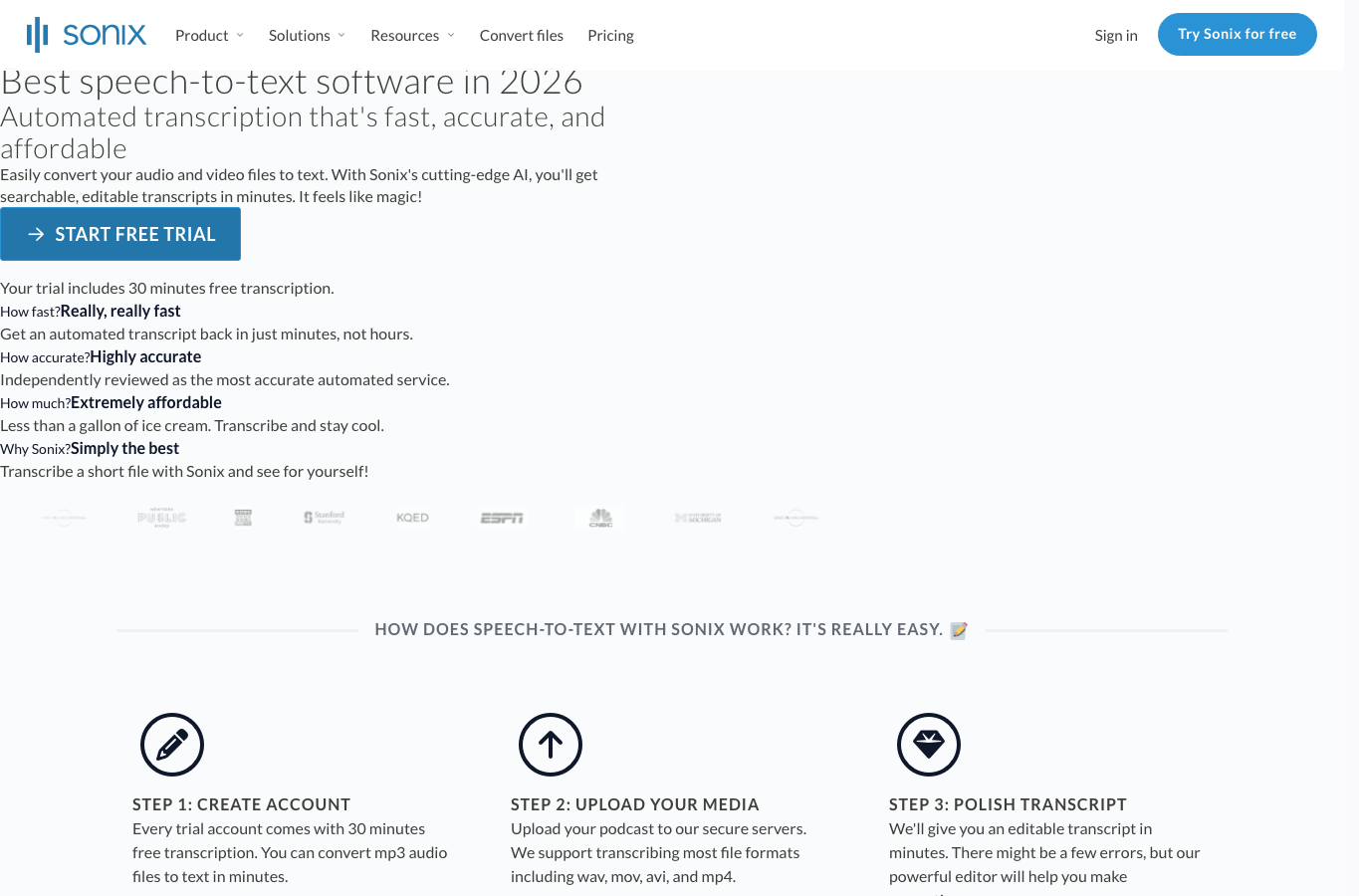1359x896 pixels.
Task: Click the ESPN logo
Action: click(502, 518)
